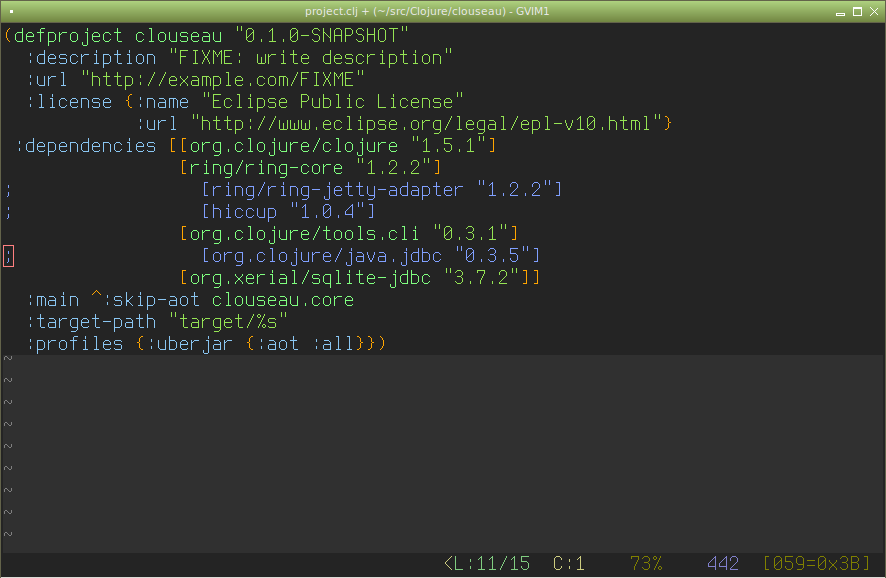886x578 pixels.
Task: Close the GVIM1 window
Action: 874,12
